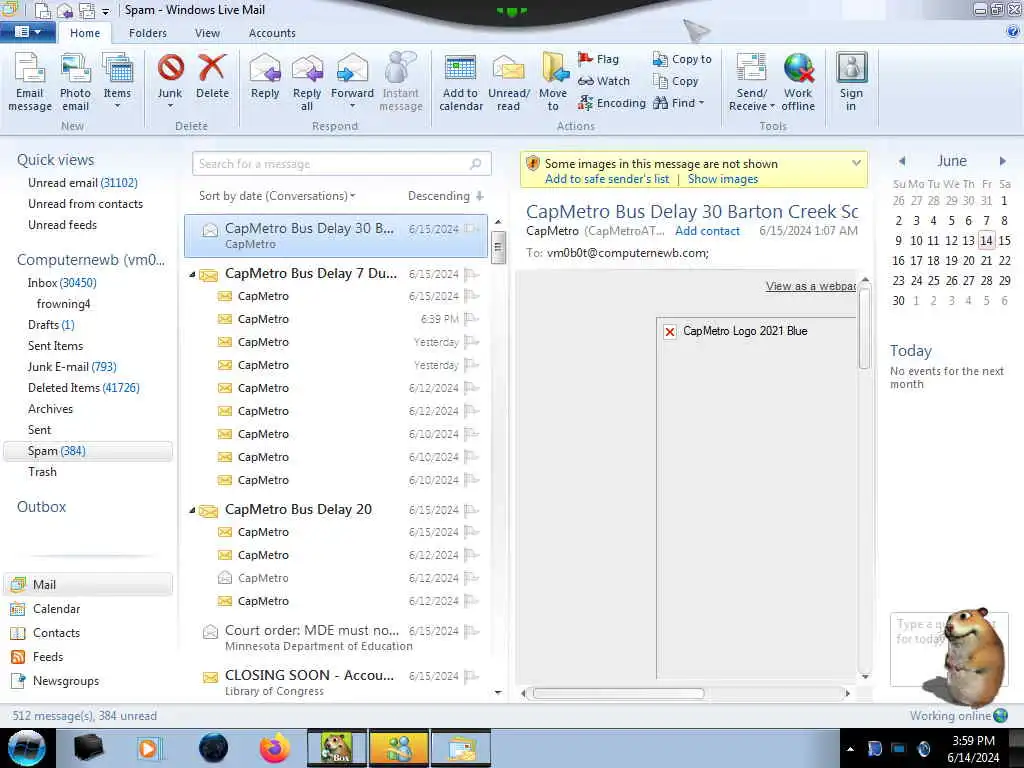Launch Firefox from the taskbar
The image size is (1024, 768).
point(275,748)
